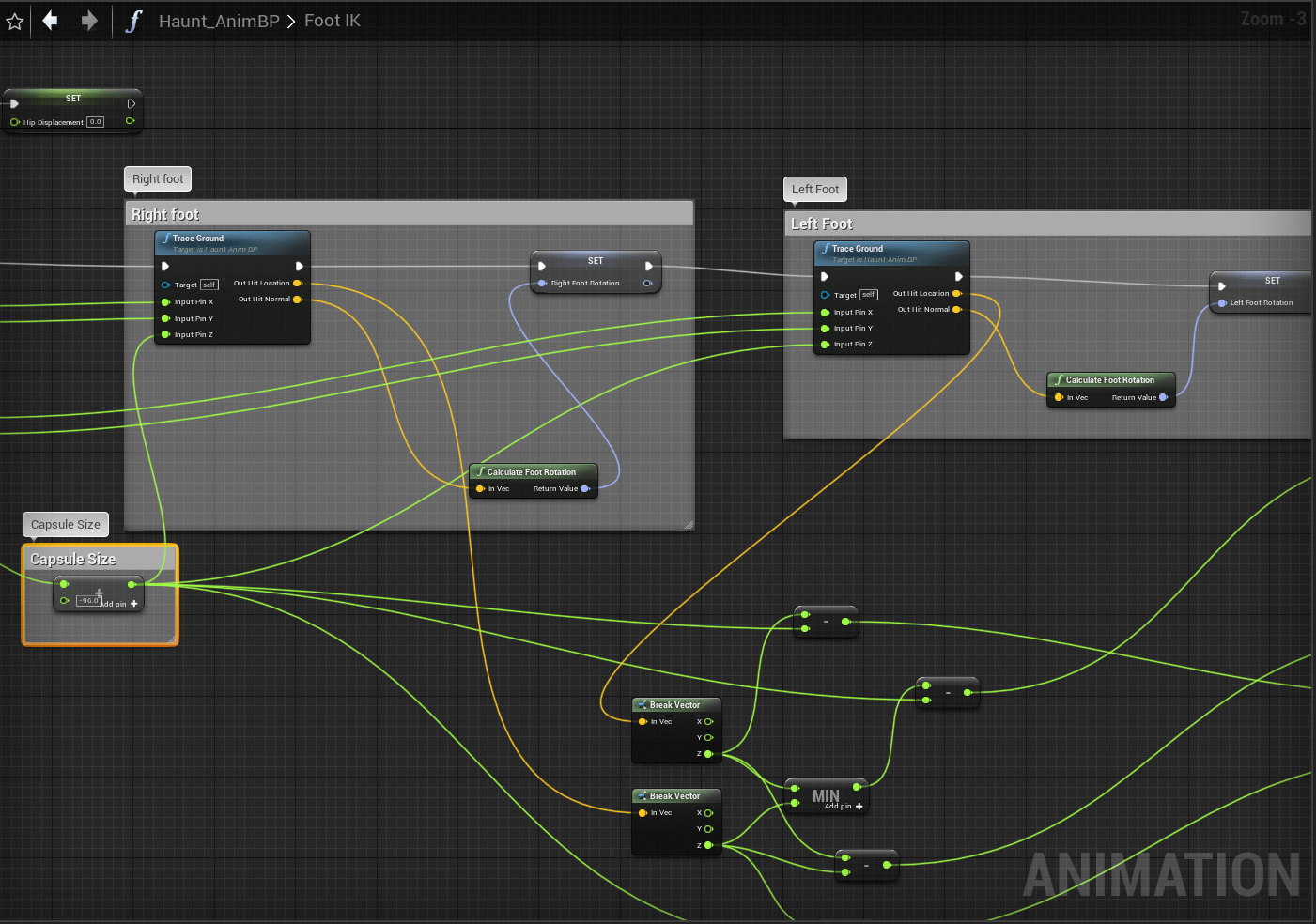Add a pin to the Capsule Size add node
Viewport: 1316px width, 924px height.
133,604
